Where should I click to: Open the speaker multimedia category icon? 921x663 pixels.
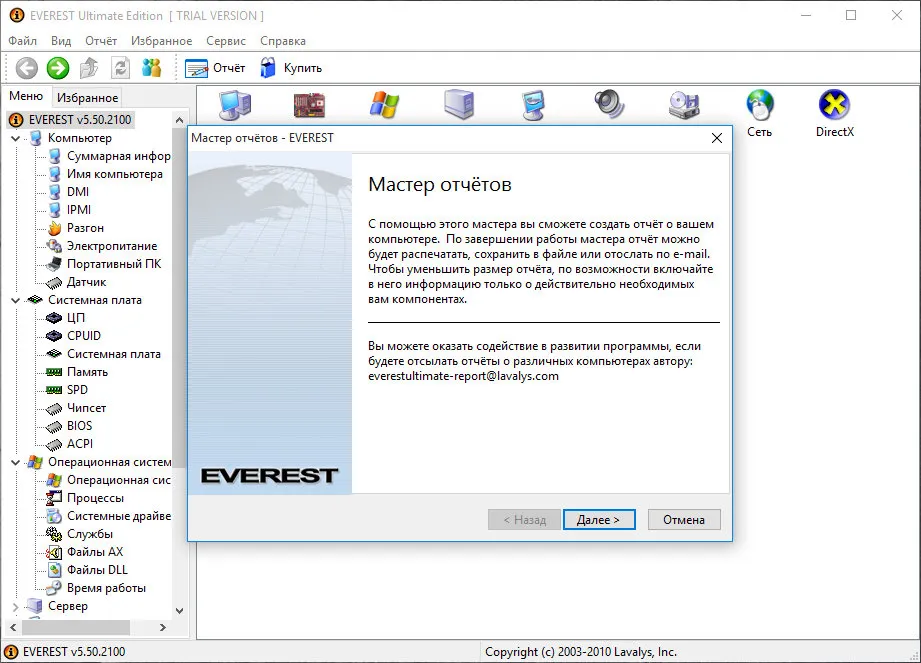tap(609, 106)
